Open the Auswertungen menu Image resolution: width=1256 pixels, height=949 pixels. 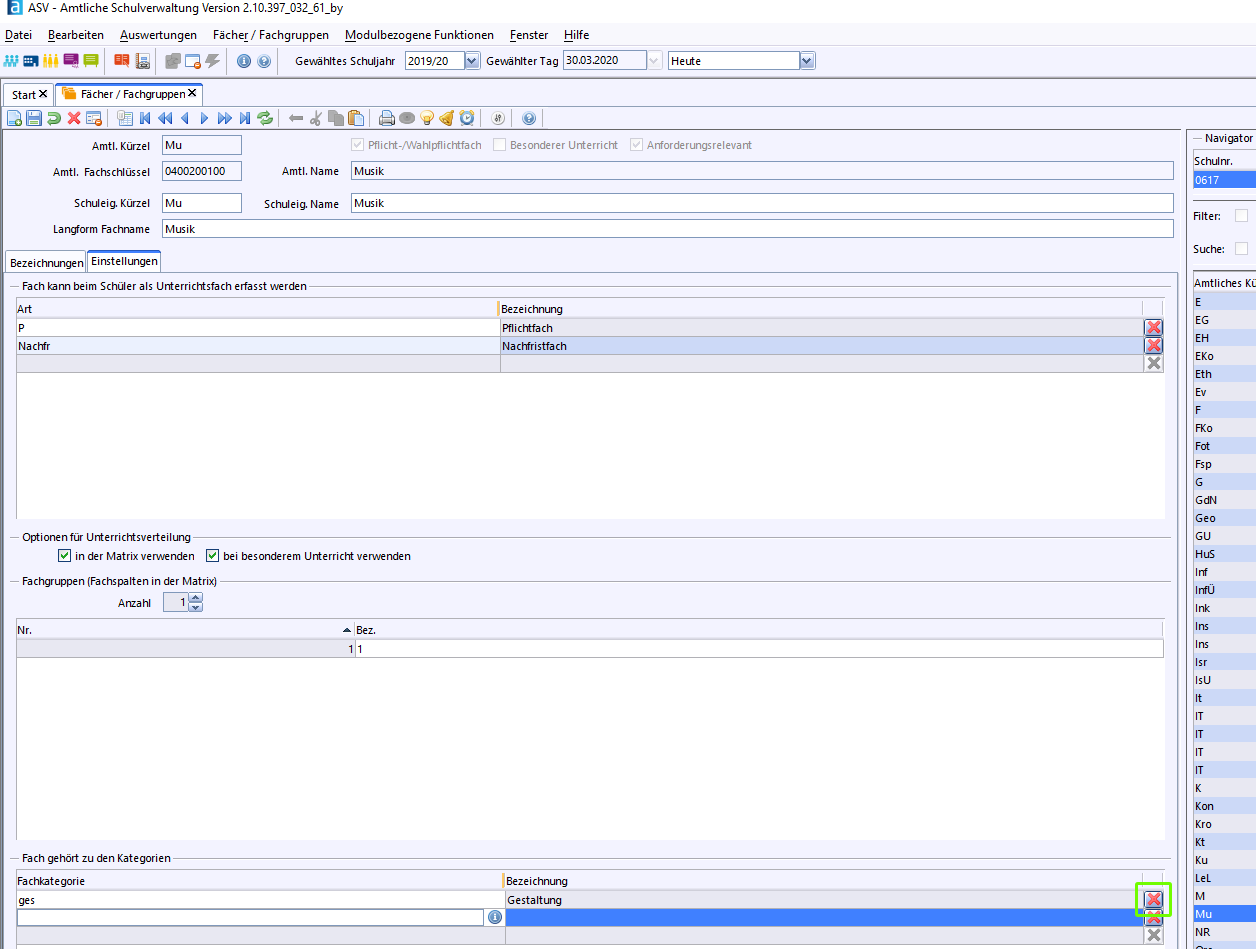point(158,35)
